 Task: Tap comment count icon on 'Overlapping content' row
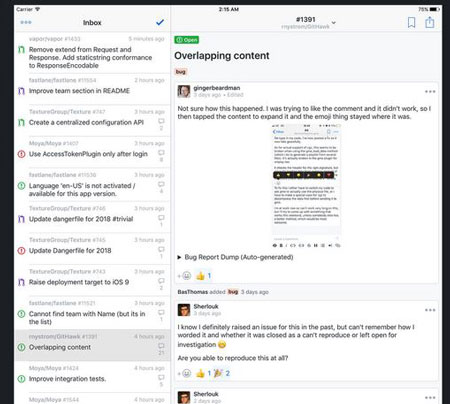161,346
